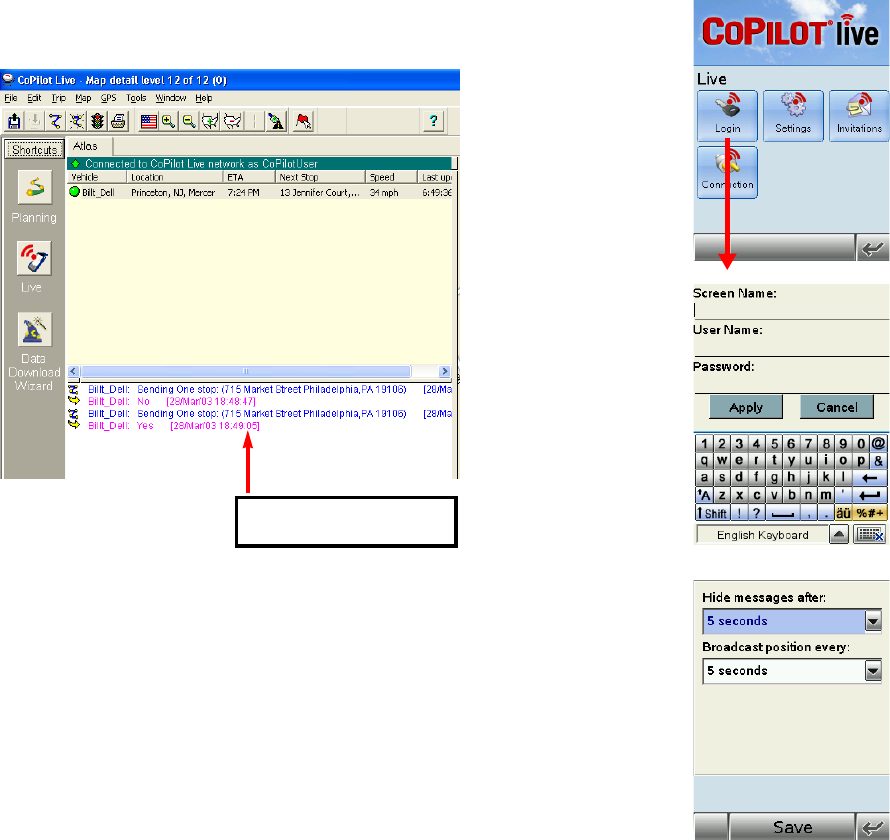890x840 pixels.
Task: Launch the Data Download Wizard shortcut
Action: pos(35,329)
